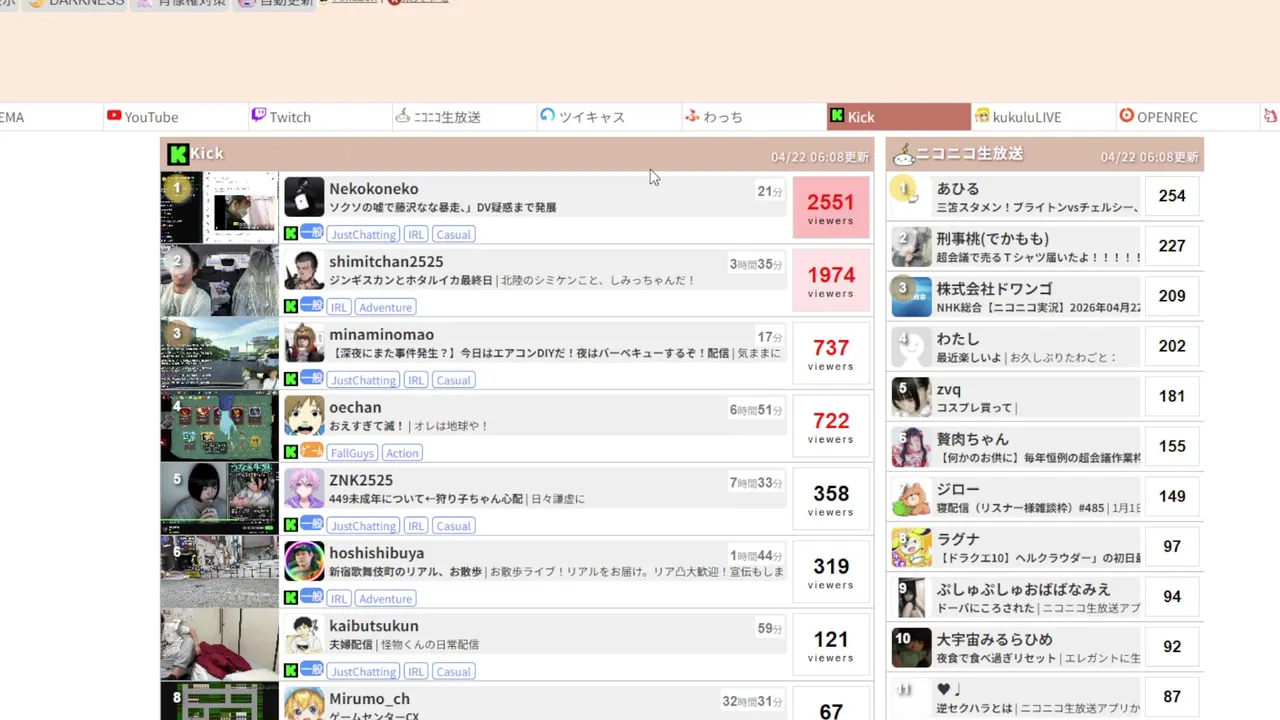Click stream title ゲームセンターCX
1280x720 pixels.
pos(374,716)
